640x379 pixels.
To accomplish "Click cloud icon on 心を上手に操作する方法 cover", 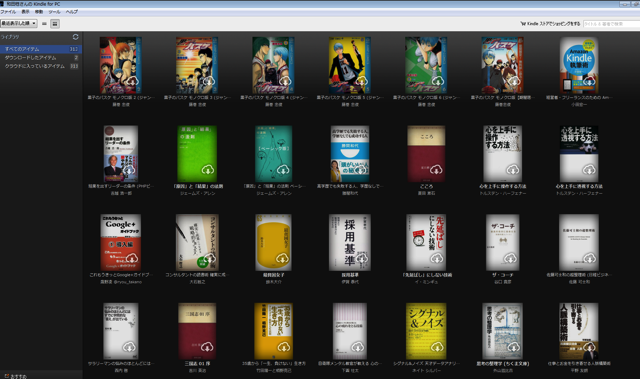I will 513,169.
